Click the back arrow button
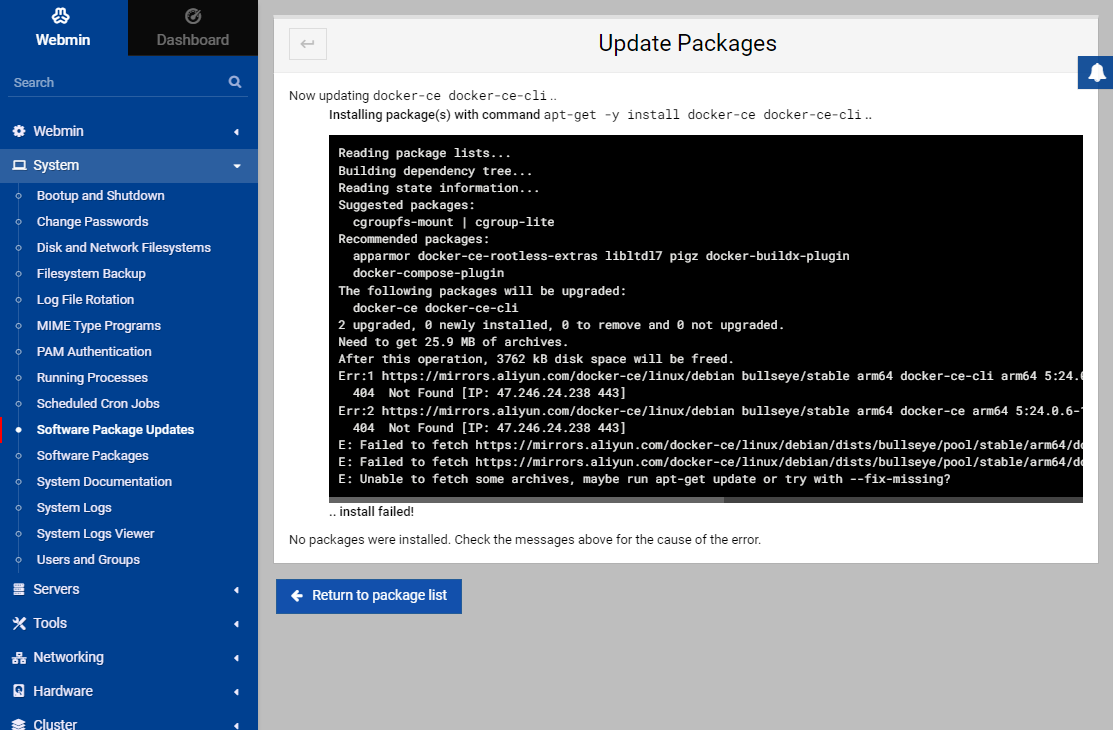 coord(308,44)
